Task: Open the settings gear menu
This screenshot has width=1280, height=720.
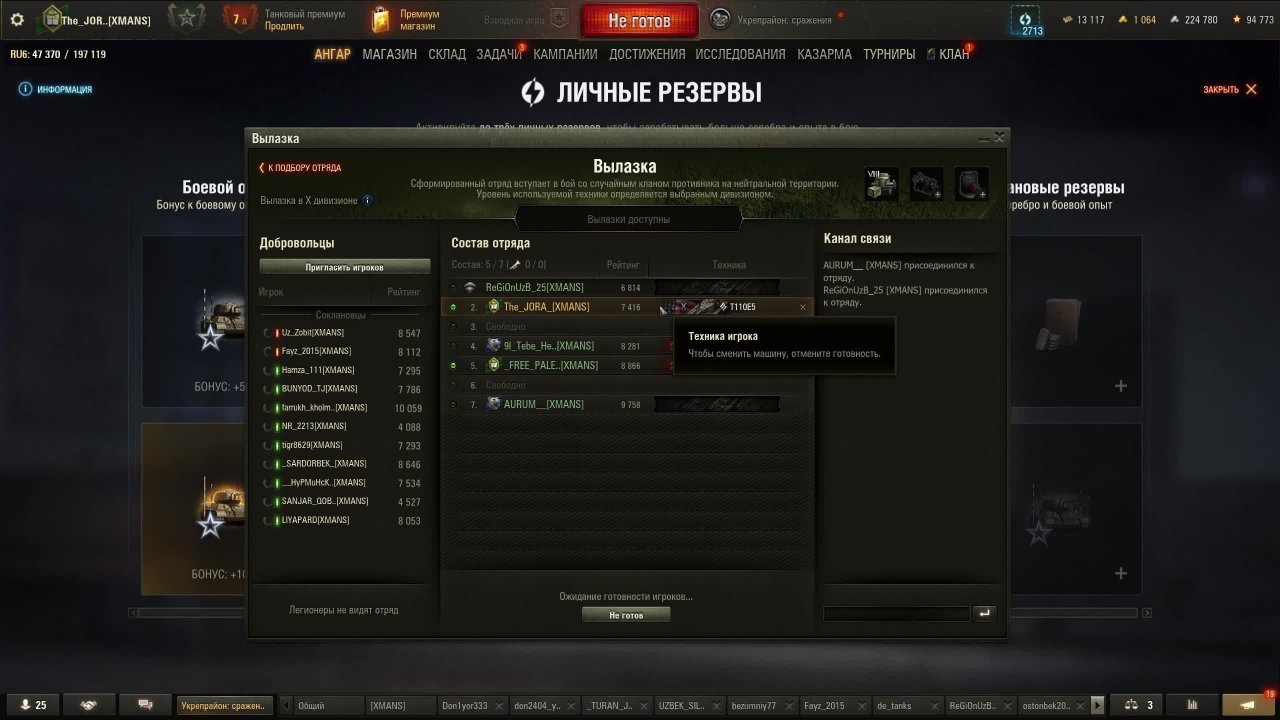Action: [16, 19]
